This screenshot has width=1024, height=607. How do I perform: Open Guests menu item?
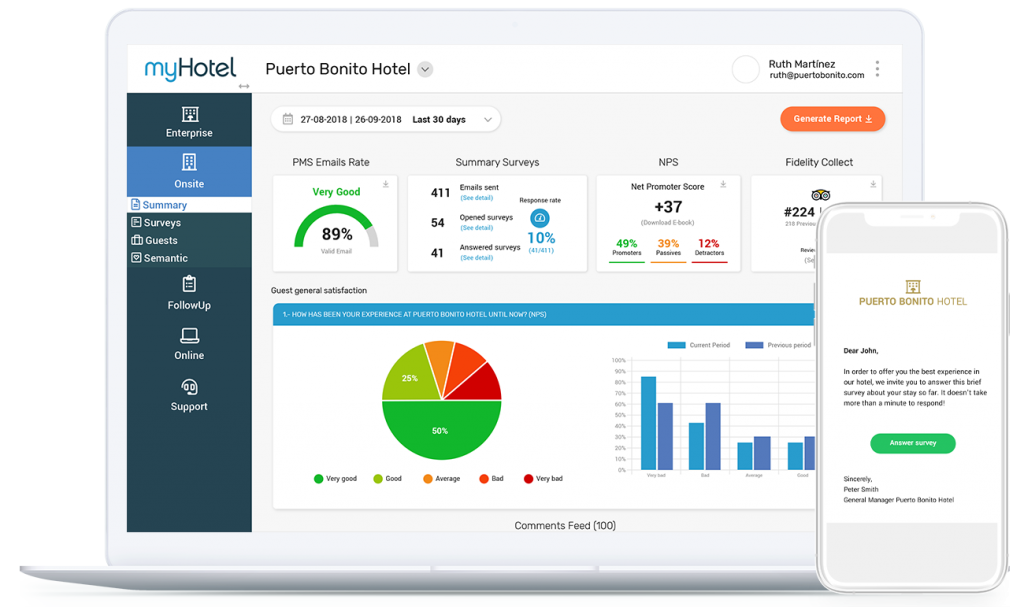point(189,240)
